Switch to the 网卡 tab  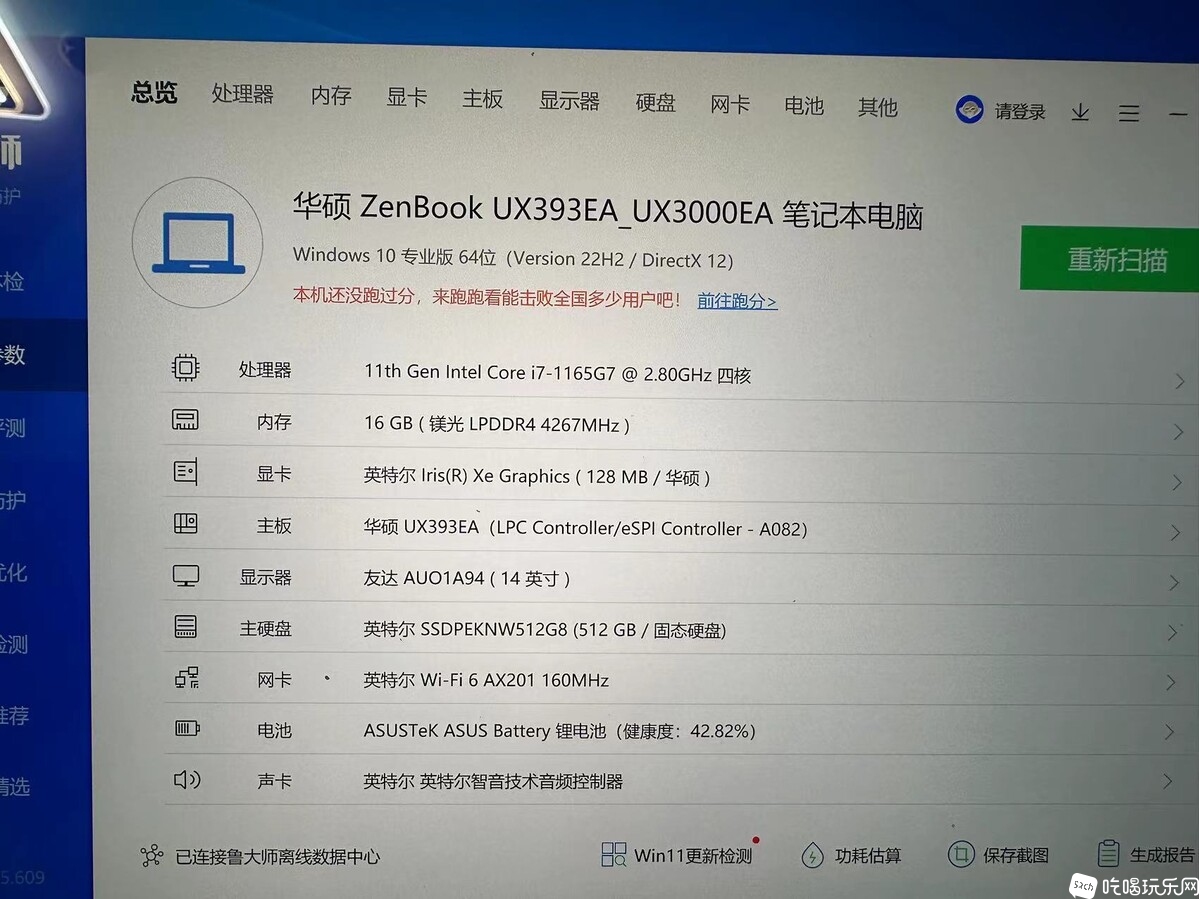[729, 104]
